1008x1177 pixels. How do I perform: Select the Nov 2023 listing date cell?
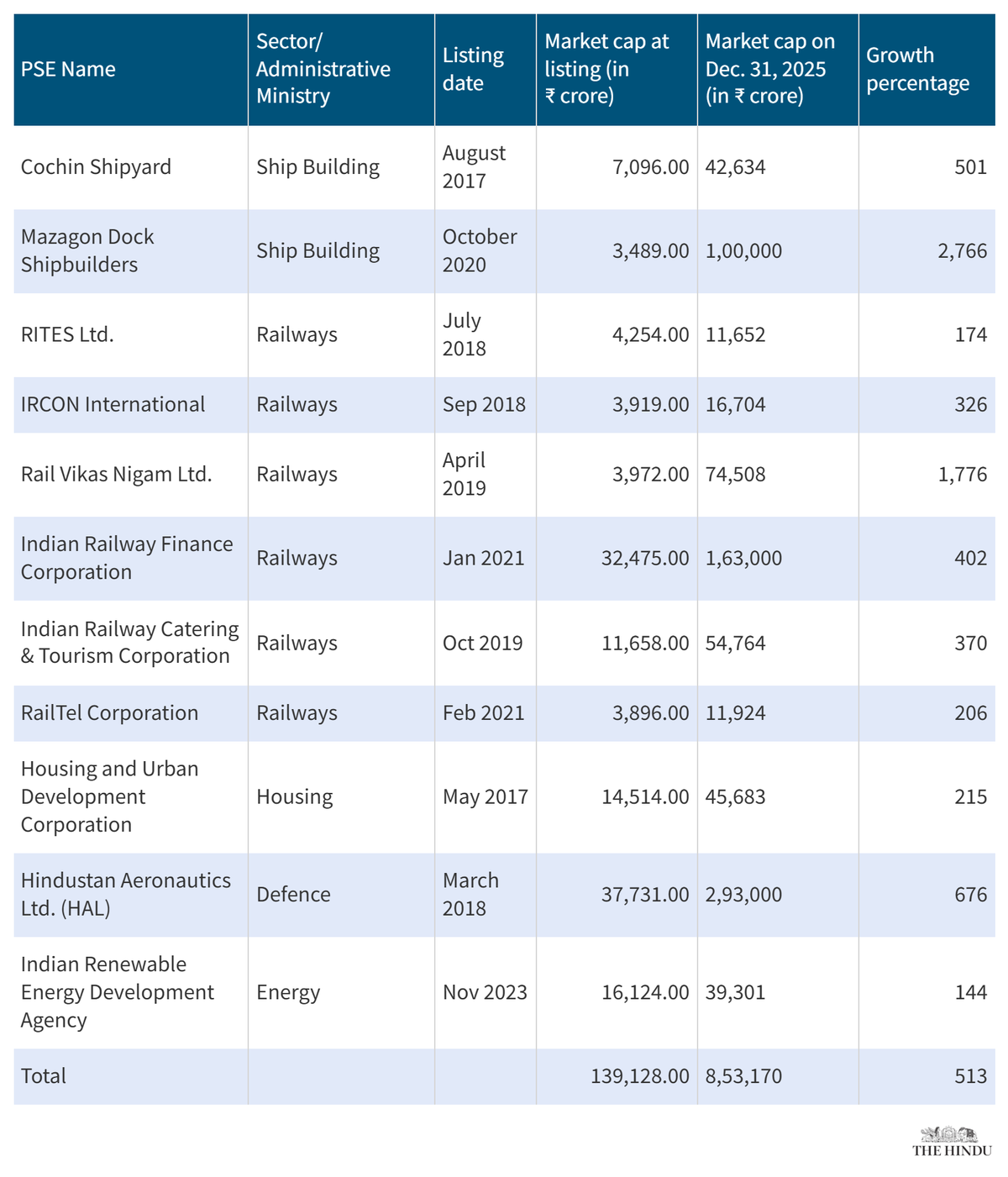pos(485,992)
